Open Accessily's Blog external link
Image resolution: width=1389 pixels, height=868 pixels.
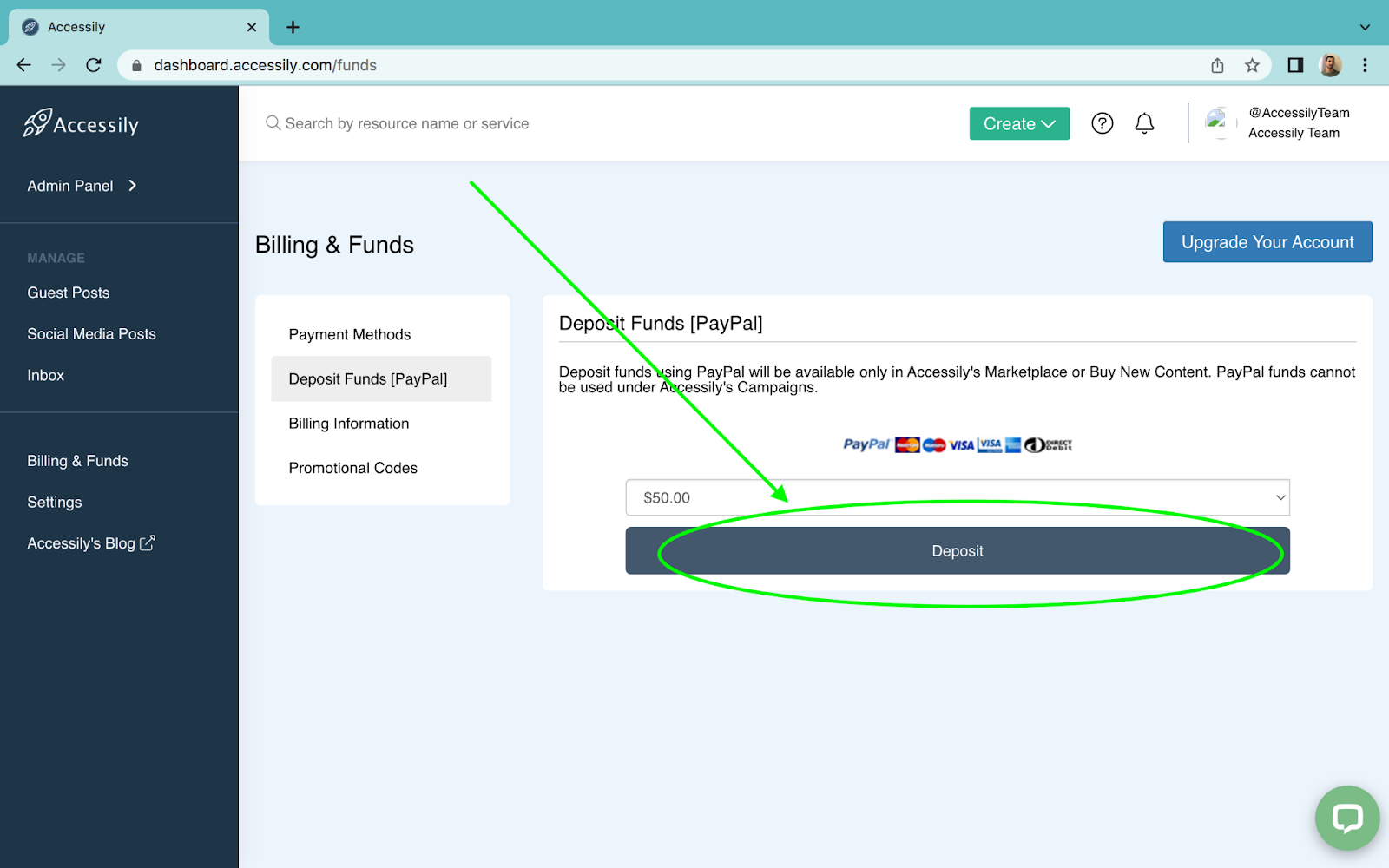pos(91,543)
